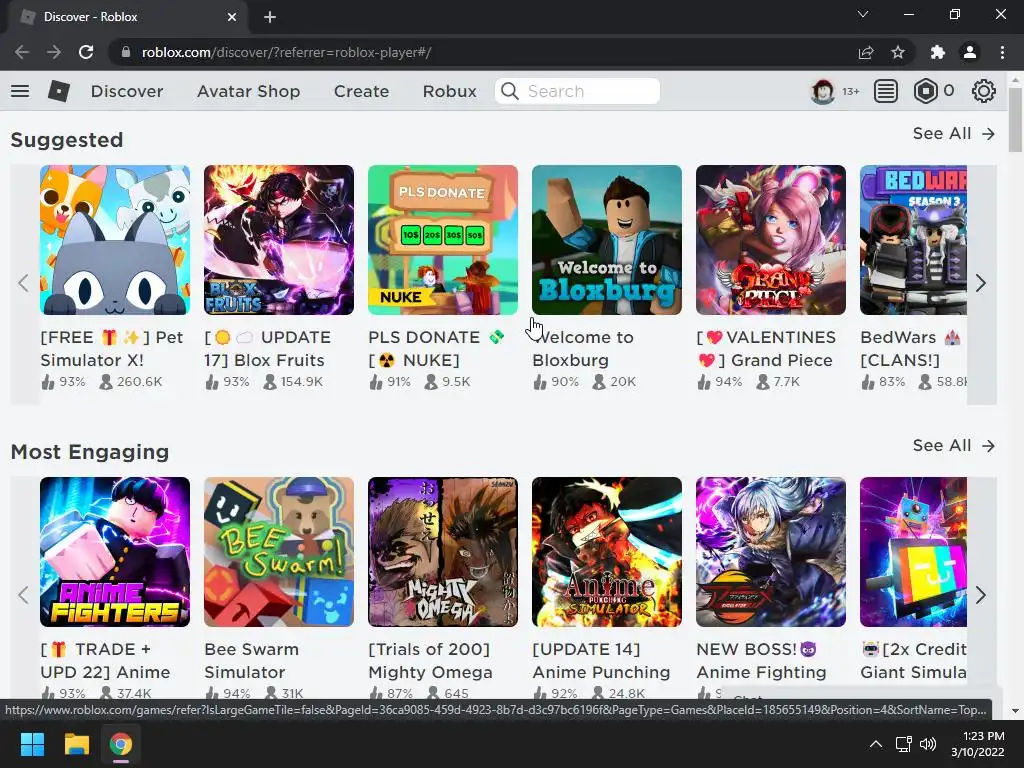The image size is (1024, 768).
Task: Click the 'Bee Swarm Simulator' title
Action: 251,660
